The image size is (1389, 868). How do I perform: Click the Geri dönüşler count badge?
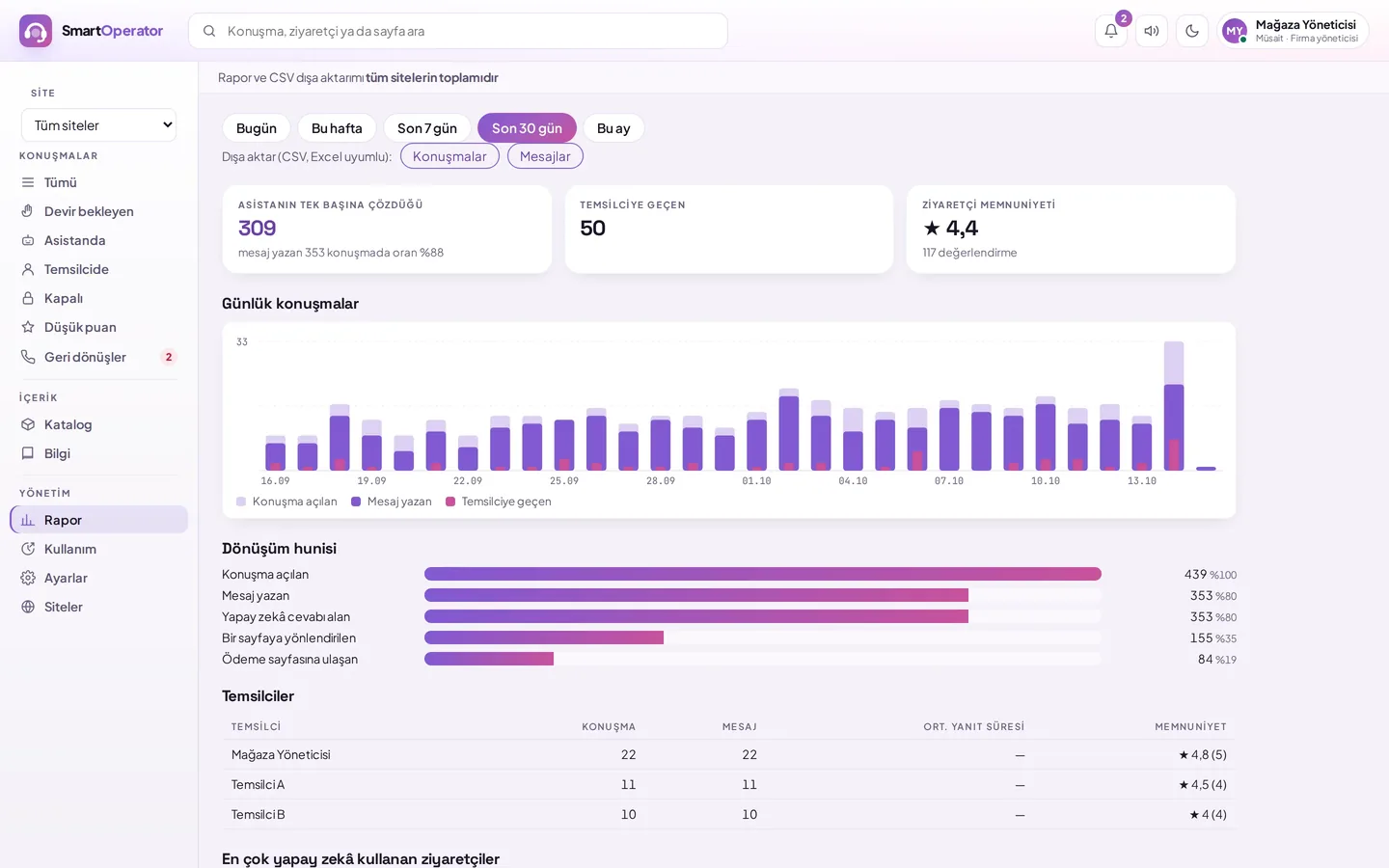tap(169, 357)
